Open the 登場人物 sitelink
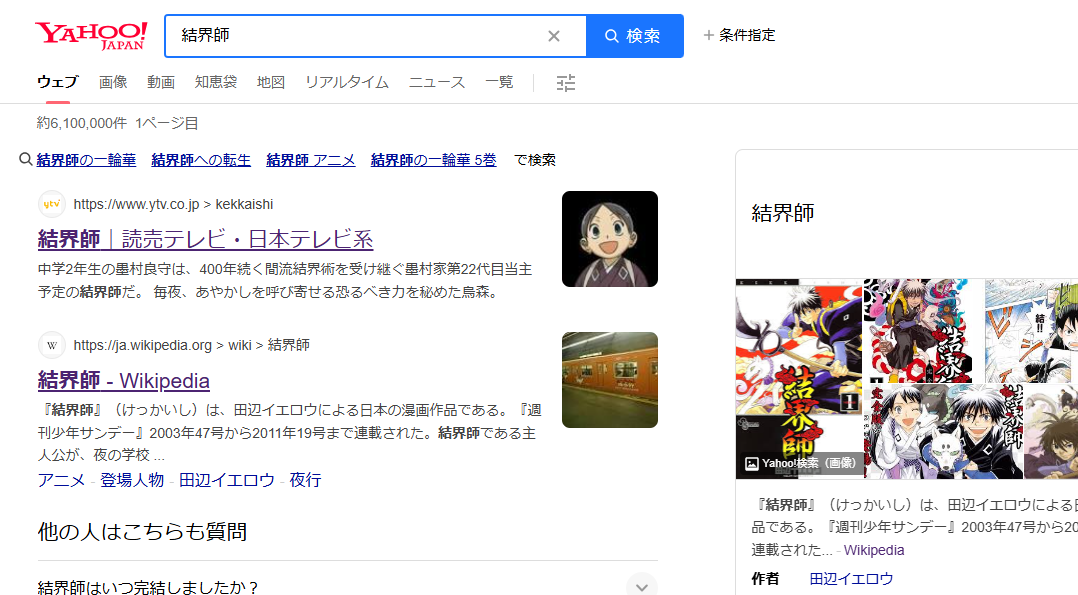This screenshot has height=595, width=1078. 132,480
